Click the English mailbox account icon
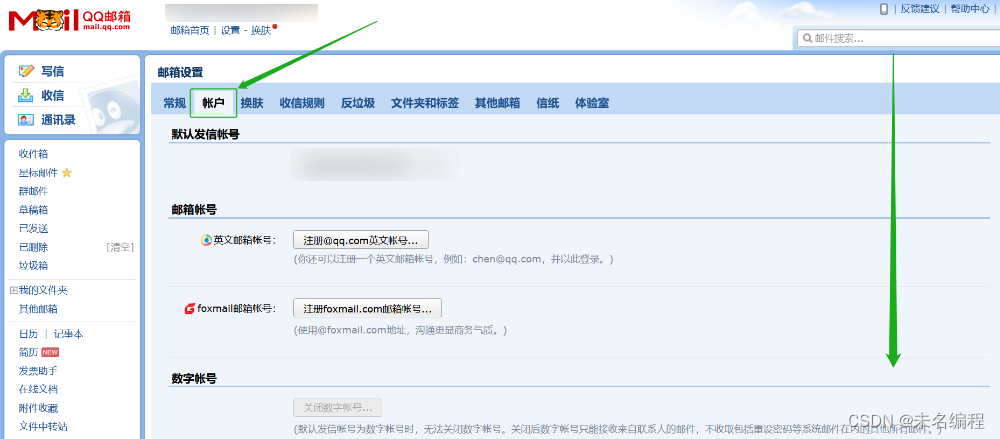The height and width of the screenshot is (439, 1000). (x=206, y=240)
